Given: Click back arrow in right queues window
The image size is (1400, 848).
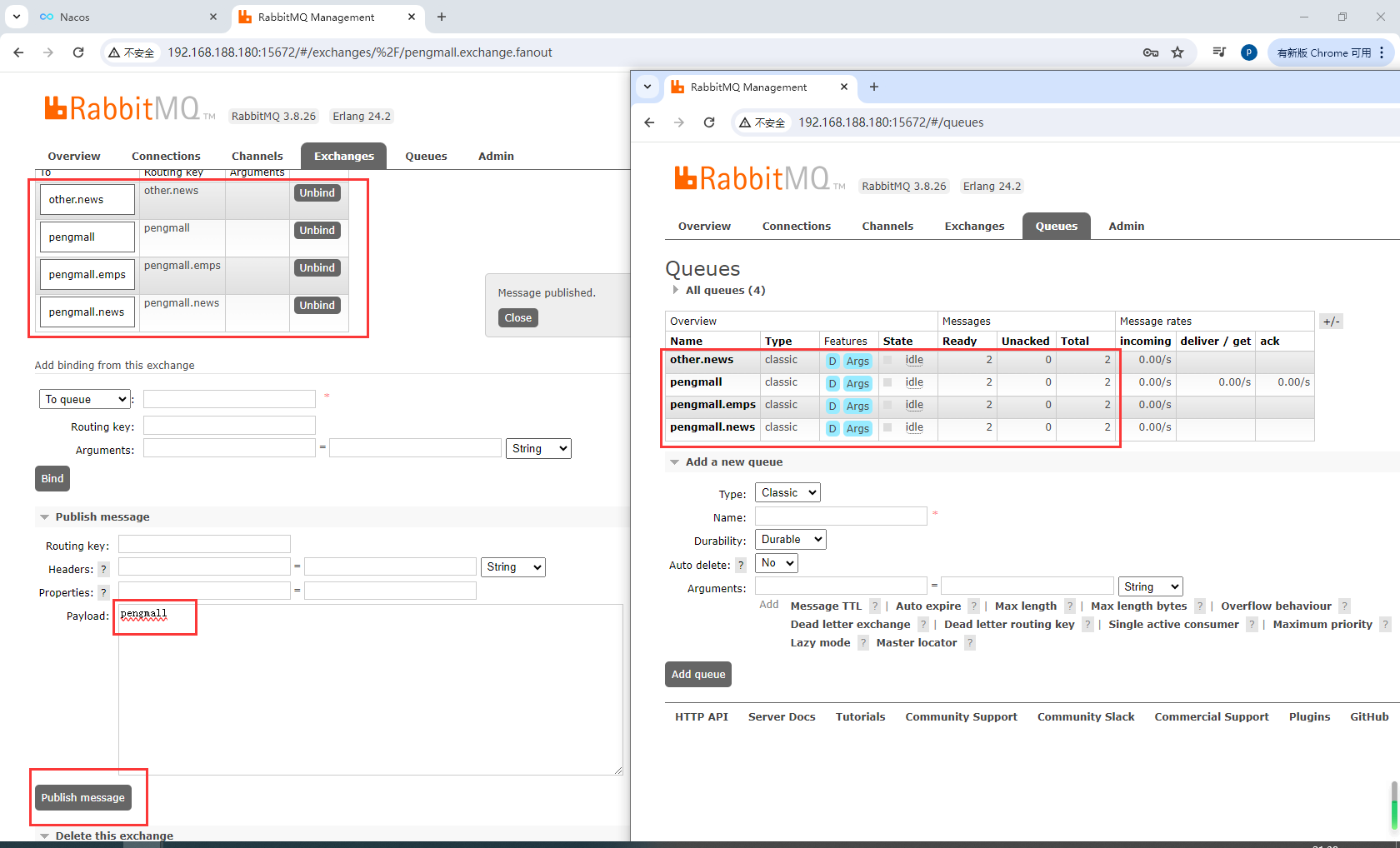Looking at the screenshot, I should (x=649, y=122).
